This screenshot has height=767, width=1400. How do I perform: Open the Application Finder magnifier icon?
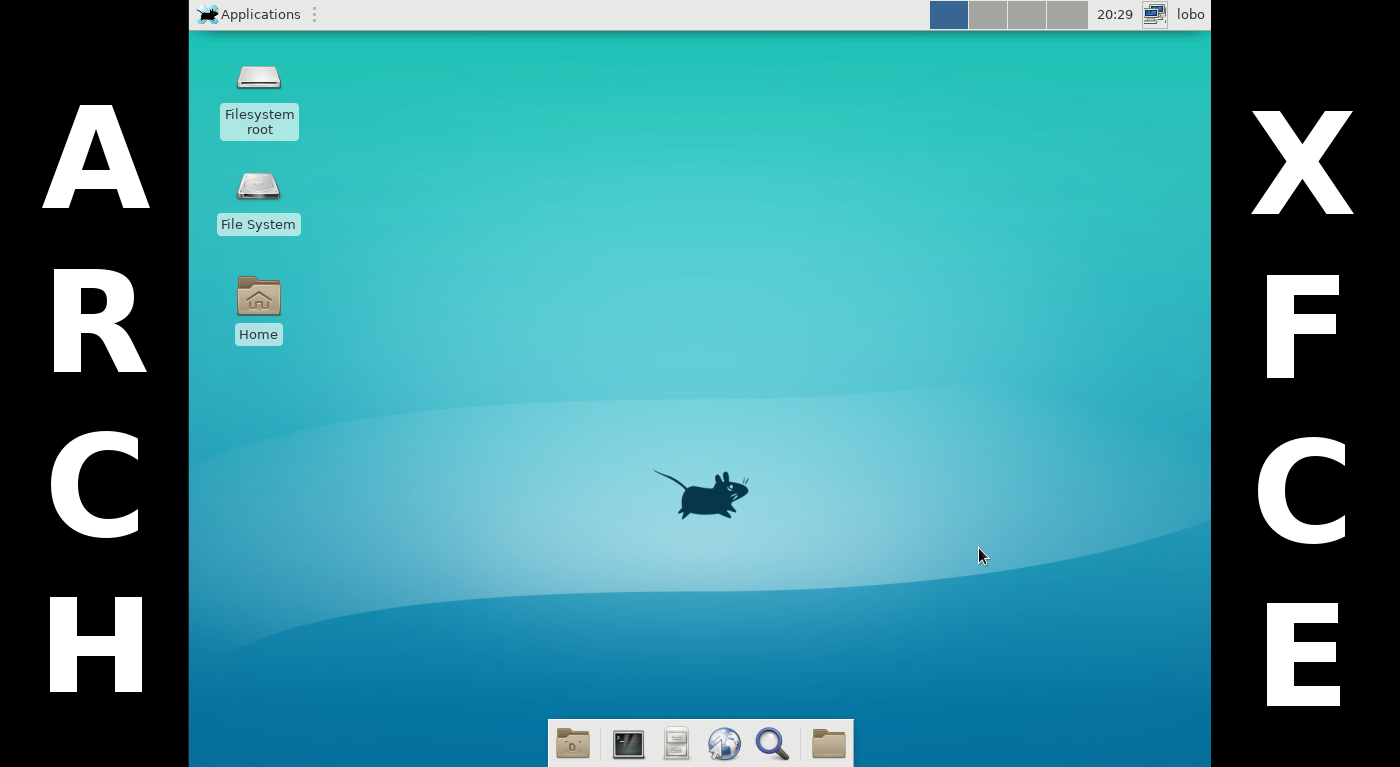point(772,744)
